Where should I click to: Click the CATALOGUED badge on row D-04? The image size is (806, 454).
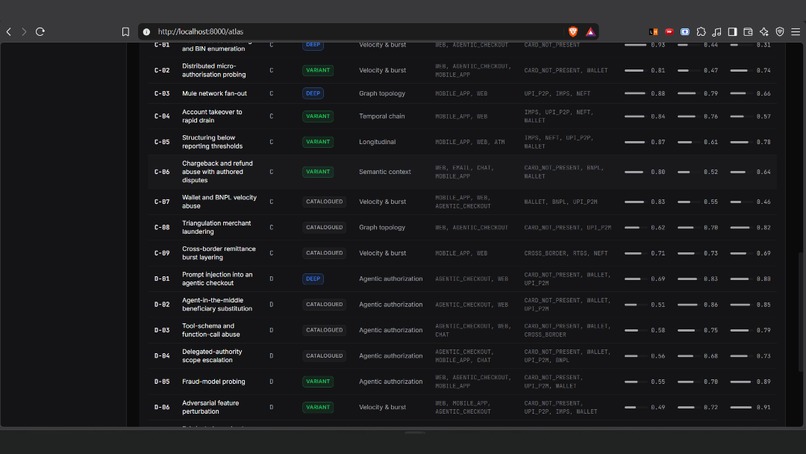[324, 356]
